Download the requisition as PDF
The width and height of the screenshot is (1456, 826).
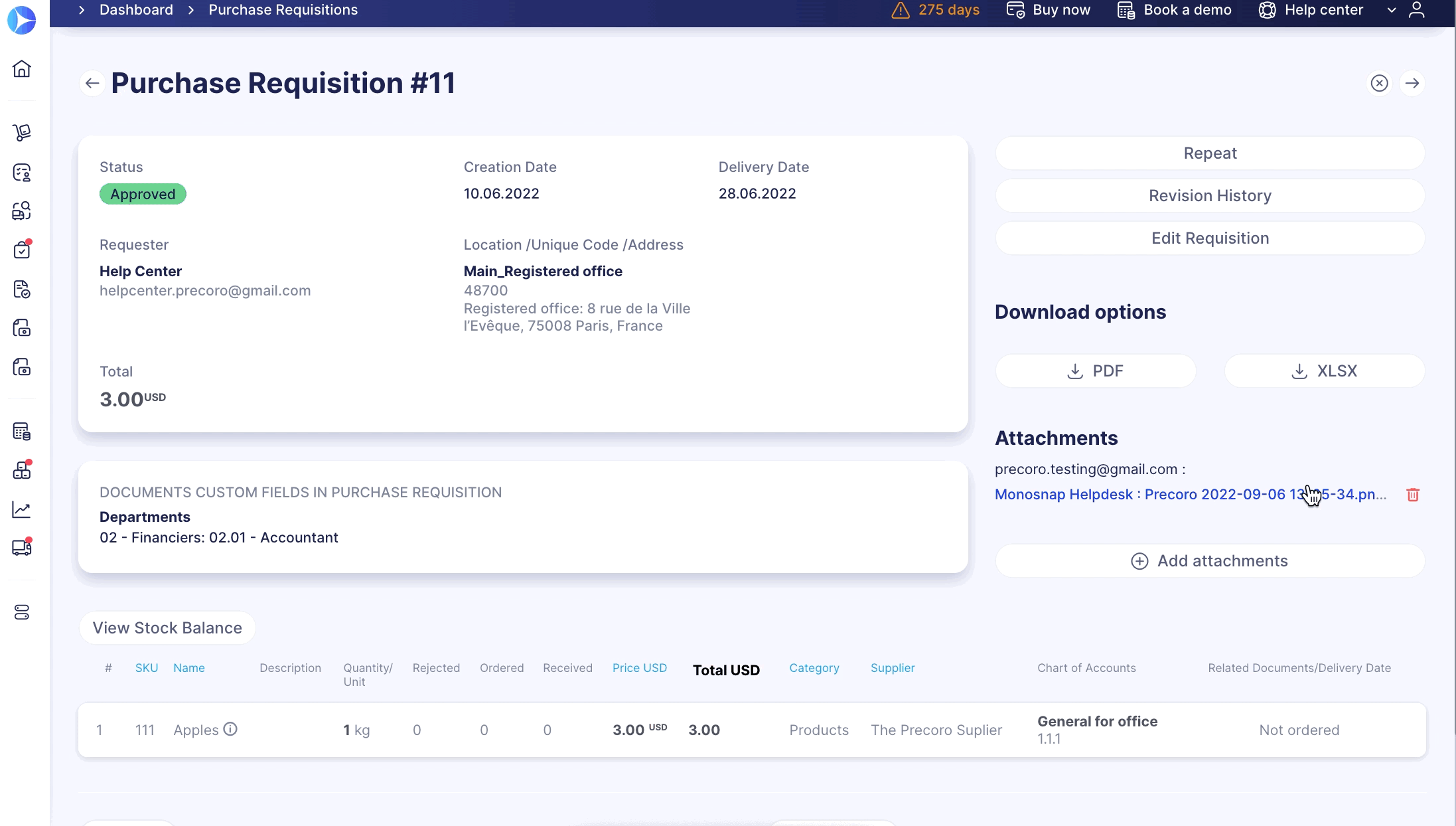1095,371
